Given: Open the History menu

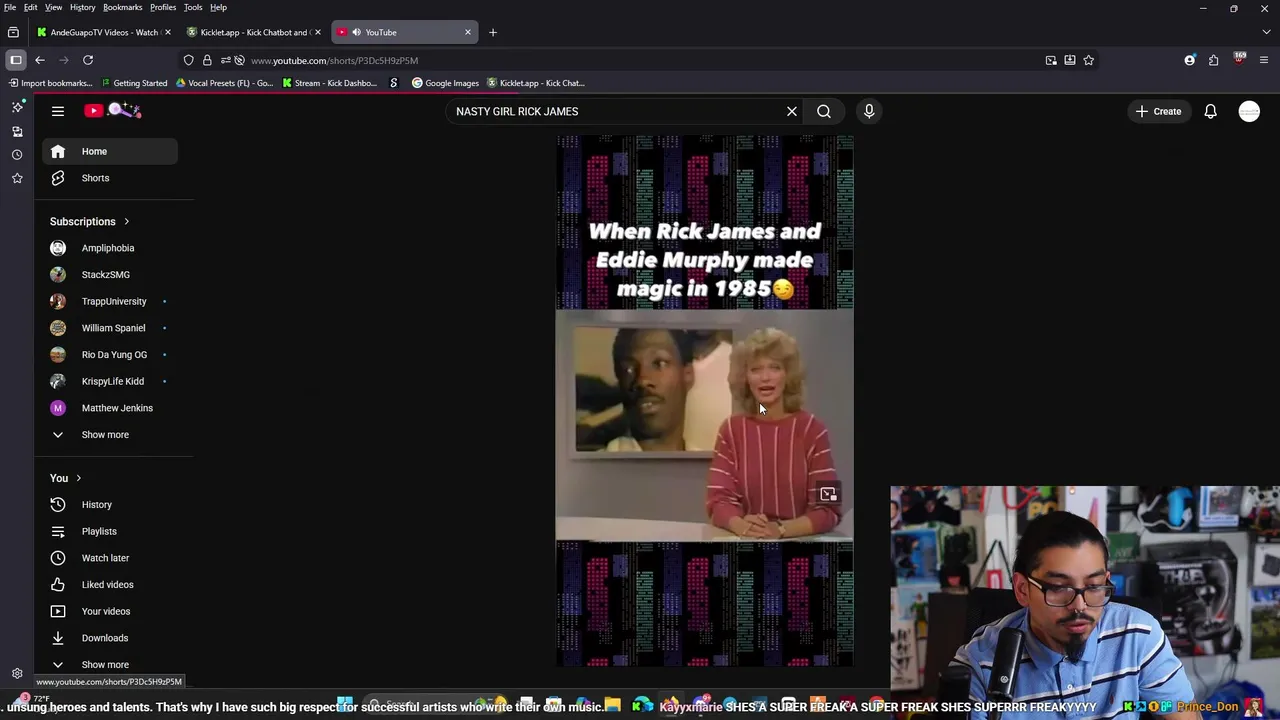Looking at the screenshot, I should tap(83, 7).
